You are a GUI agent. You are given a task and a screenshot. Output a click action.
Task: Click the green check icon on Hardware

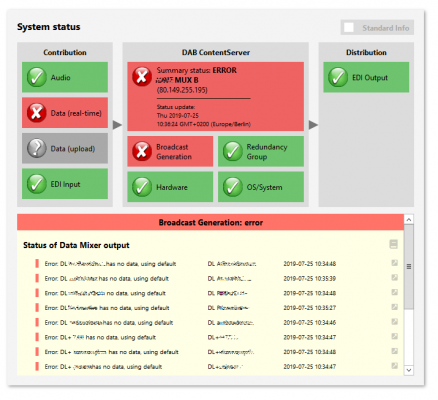coord(142,187)
